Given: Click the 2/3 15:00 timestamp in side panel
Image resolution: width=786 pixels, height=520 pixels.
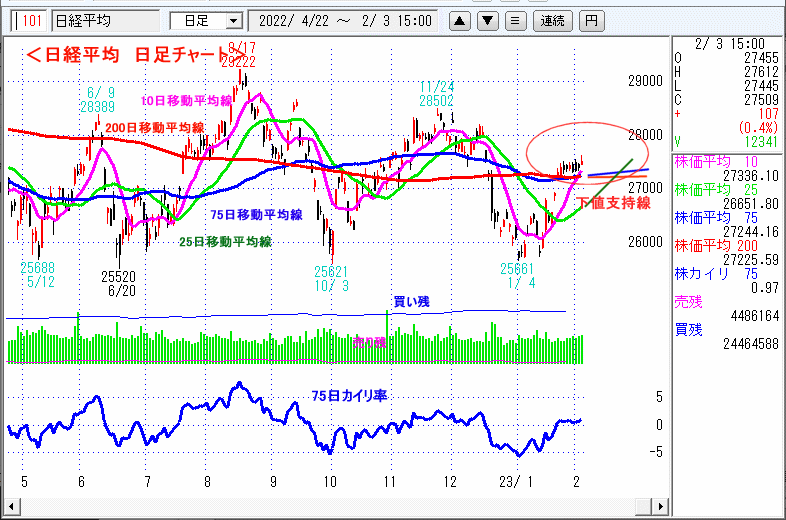Looking at the screenshot, I should 730,44.
